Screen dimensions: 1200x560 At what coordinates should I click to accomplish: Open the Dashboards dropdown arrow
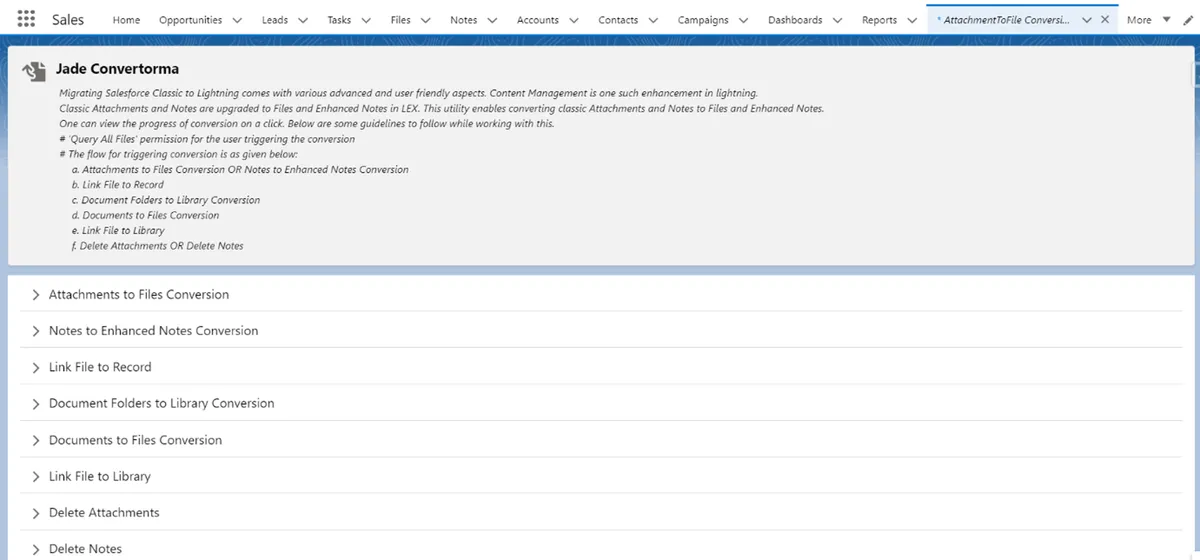click(838, 20)
